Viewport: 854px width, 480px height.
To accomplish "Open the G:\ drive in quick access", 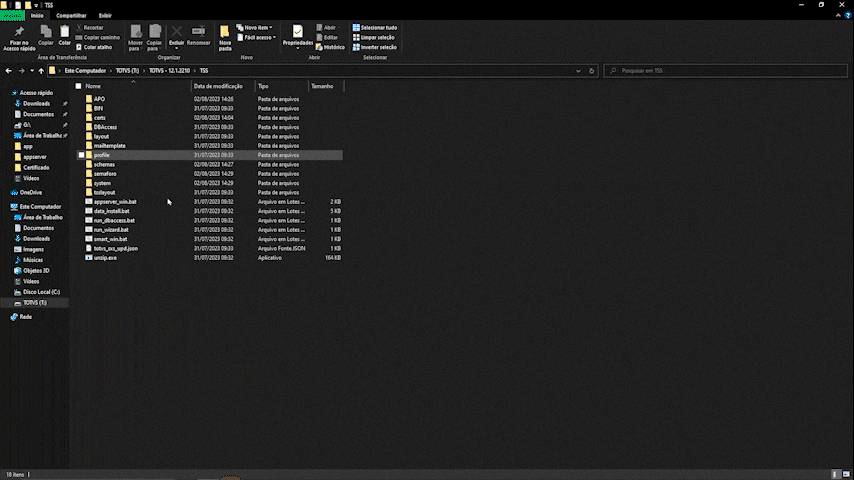I will point(27,125).
